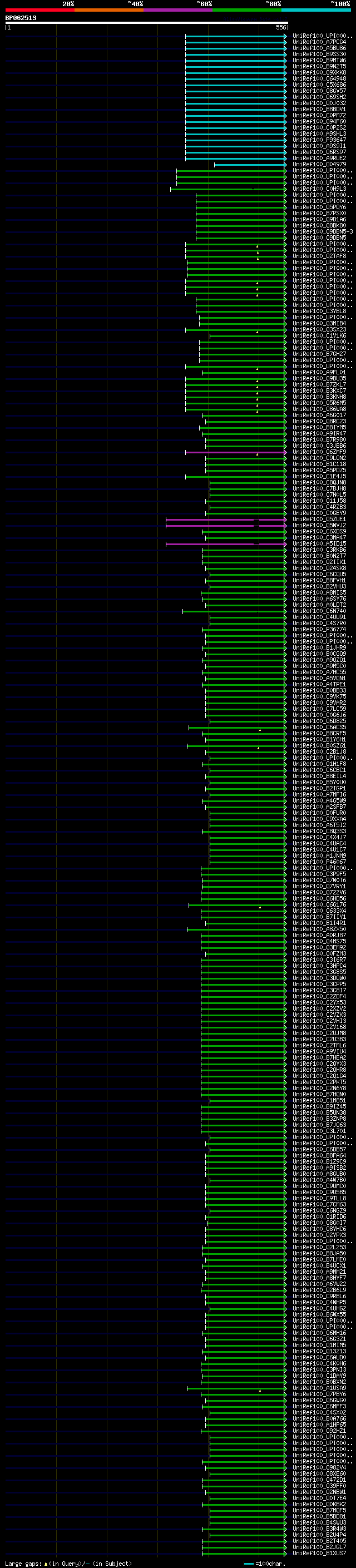Click the UniRef100_P36774 label
The image size is (356, 1568).
tap(319, 630)
